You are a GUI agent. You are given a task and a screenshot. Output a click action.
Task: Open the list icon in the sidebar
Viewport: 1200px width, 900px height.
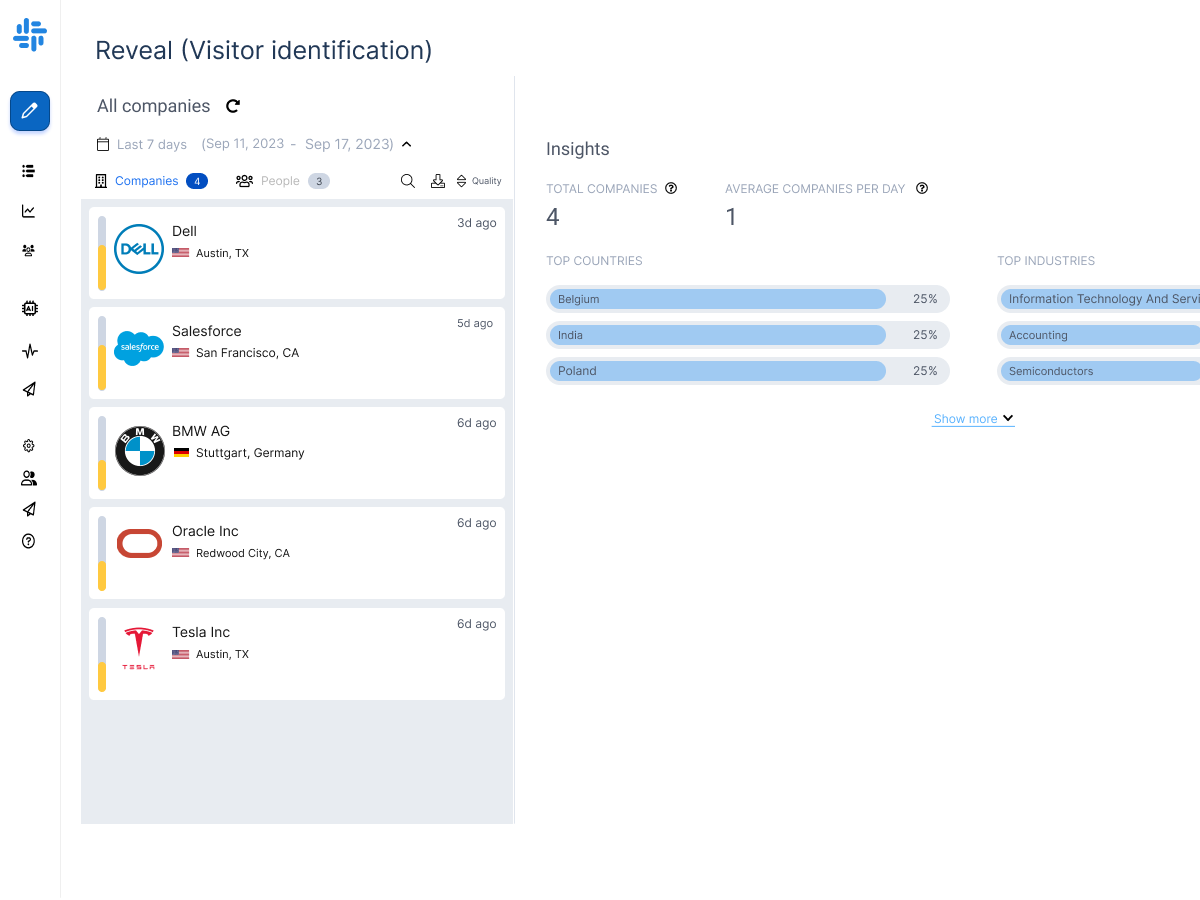pos(29,171)
